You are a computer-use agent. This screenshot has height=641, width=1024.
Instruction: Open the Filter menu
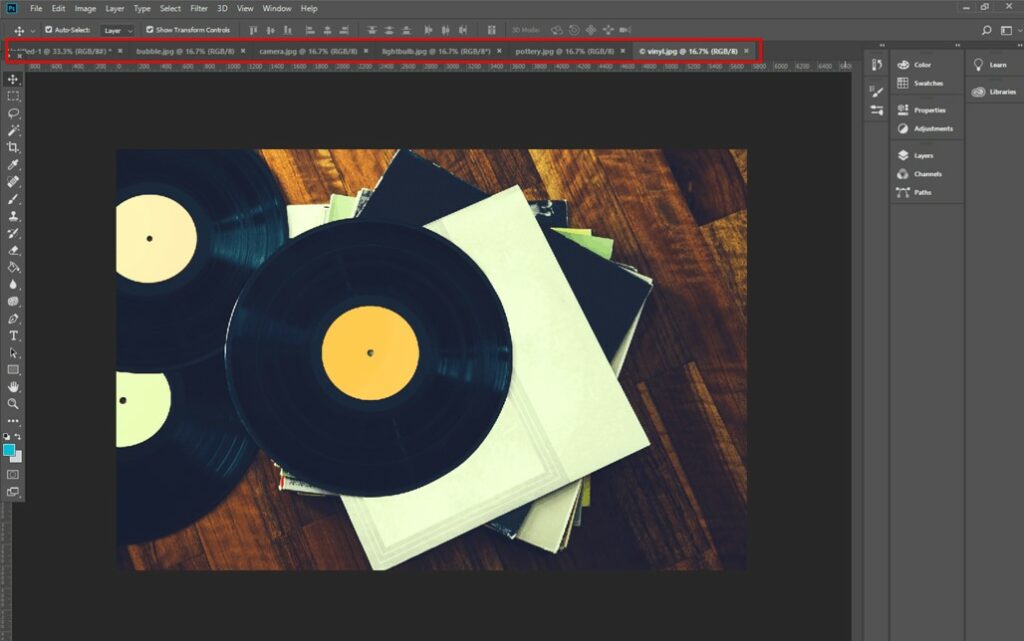pos(199,8)
